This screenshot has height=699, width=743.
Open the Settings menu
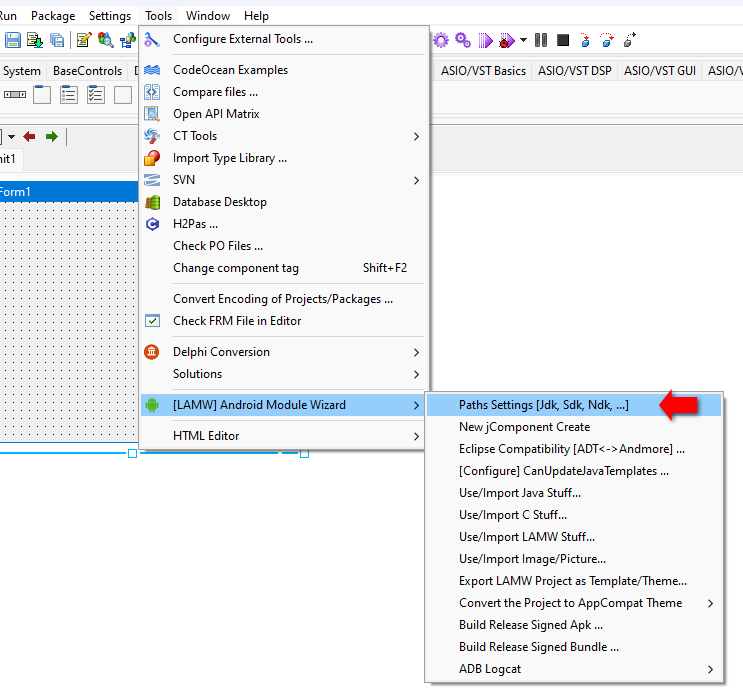(x=110, y=16)
